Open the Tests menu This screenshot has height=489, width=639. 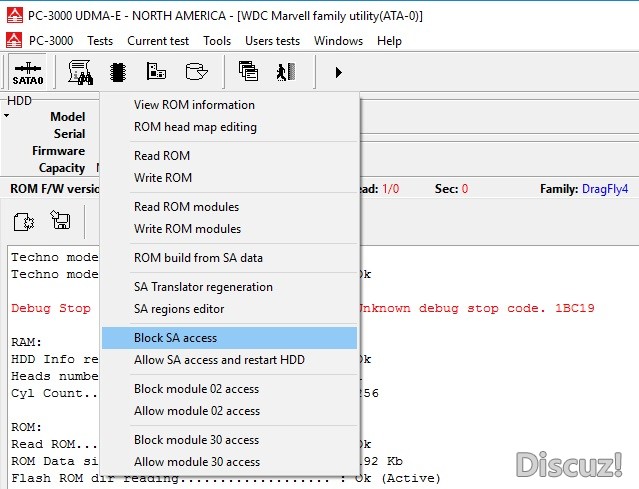(99, 41)
